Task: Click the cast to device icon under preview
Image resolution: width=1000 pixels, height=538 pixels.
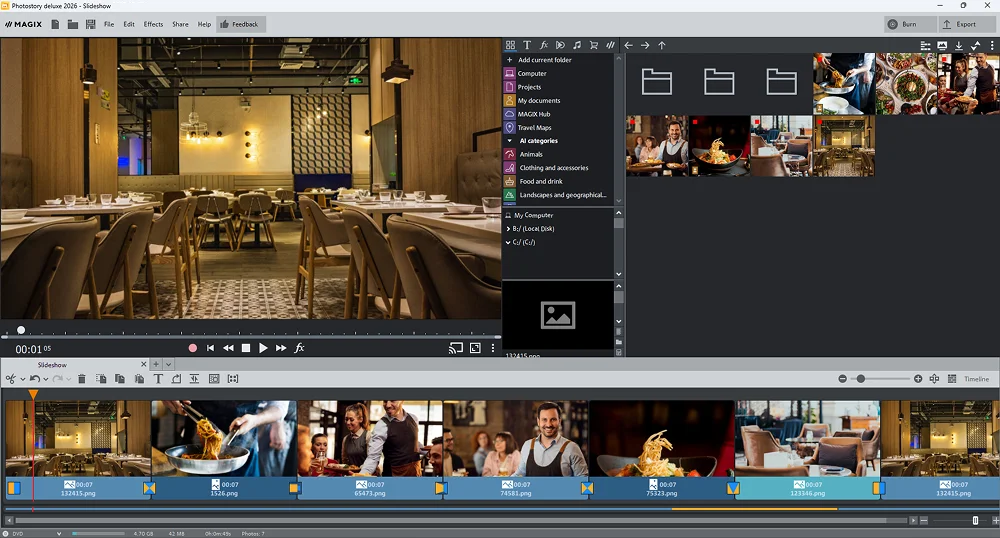Action: [456, 348]
